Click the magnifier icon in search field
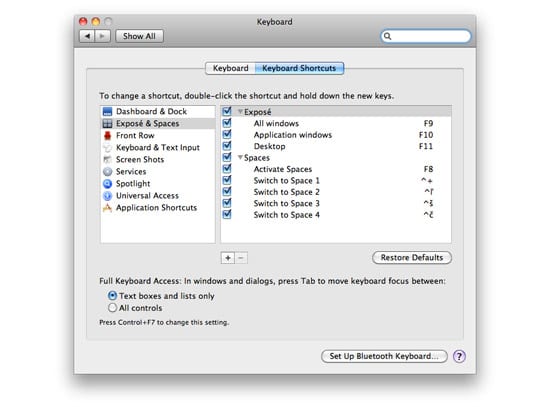This screenshot has width=550, height=407. click(387, 36)
